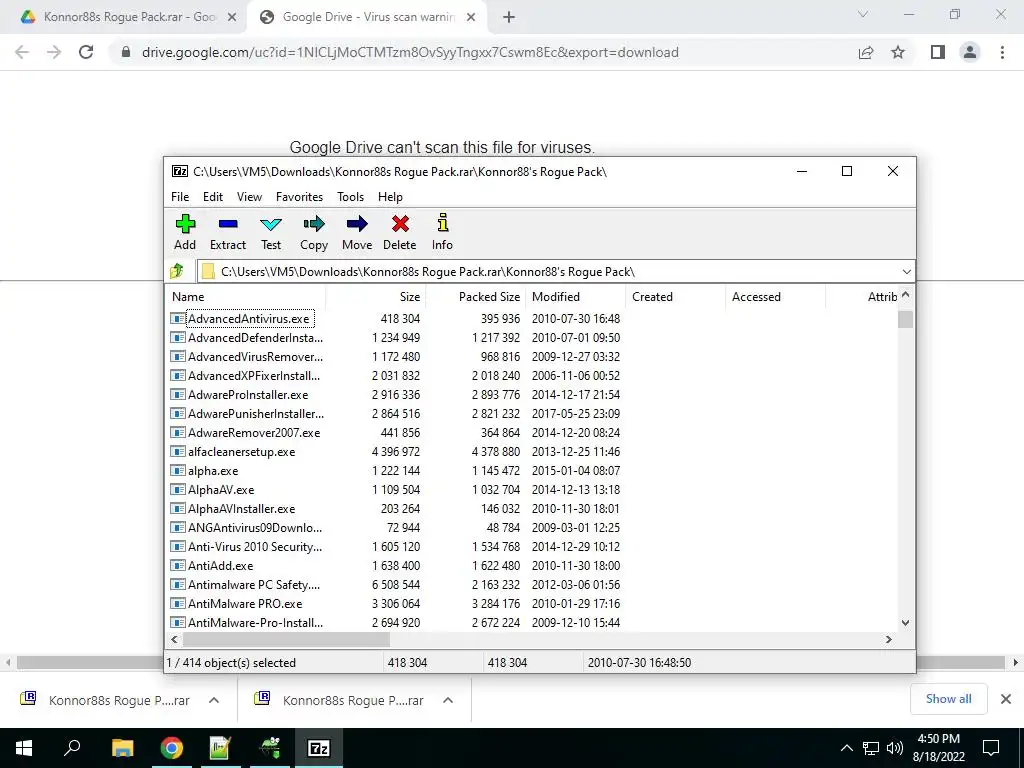Sort by Accessed column header
This screenshot has height=768, width=1024.
pyautogui.click(x=775, y=296)
